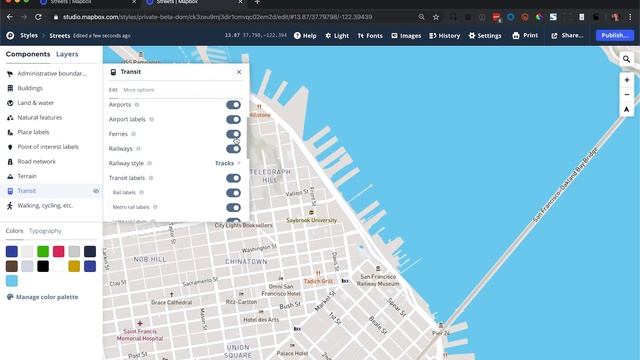
Task: Click the Saybrook University map label
Action: 311,220
